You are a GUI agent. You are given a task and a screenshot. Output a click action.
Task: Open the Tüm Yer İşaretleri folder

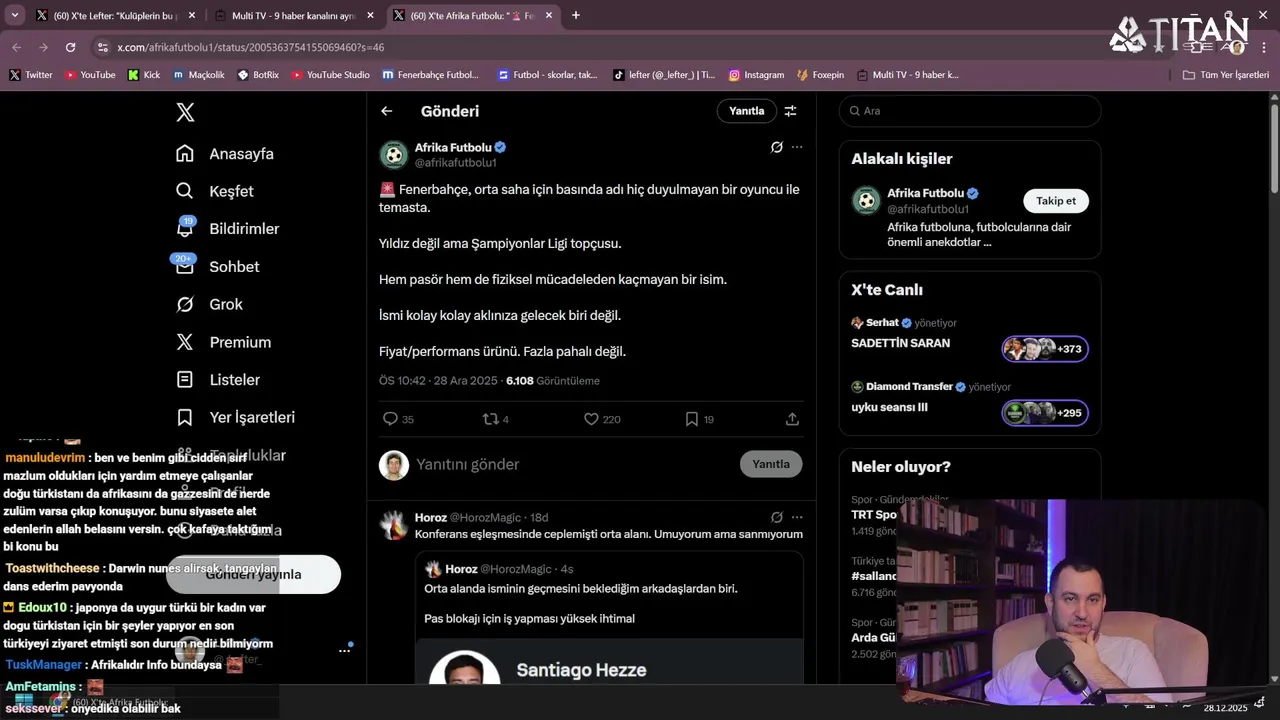click(1226, 75)
